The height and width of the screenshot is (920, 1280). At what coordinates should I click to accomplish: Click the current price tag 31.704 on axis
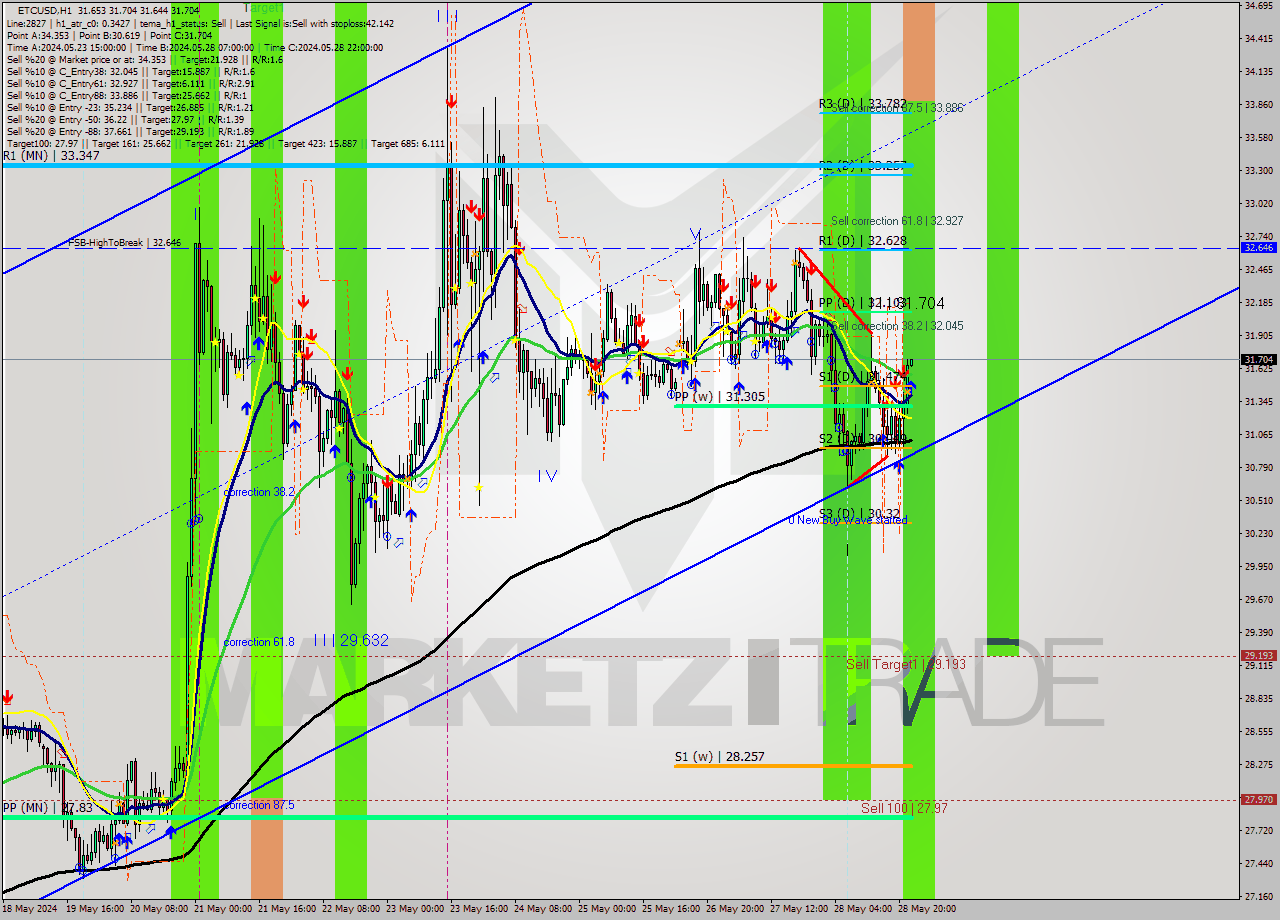[1258, 359]
